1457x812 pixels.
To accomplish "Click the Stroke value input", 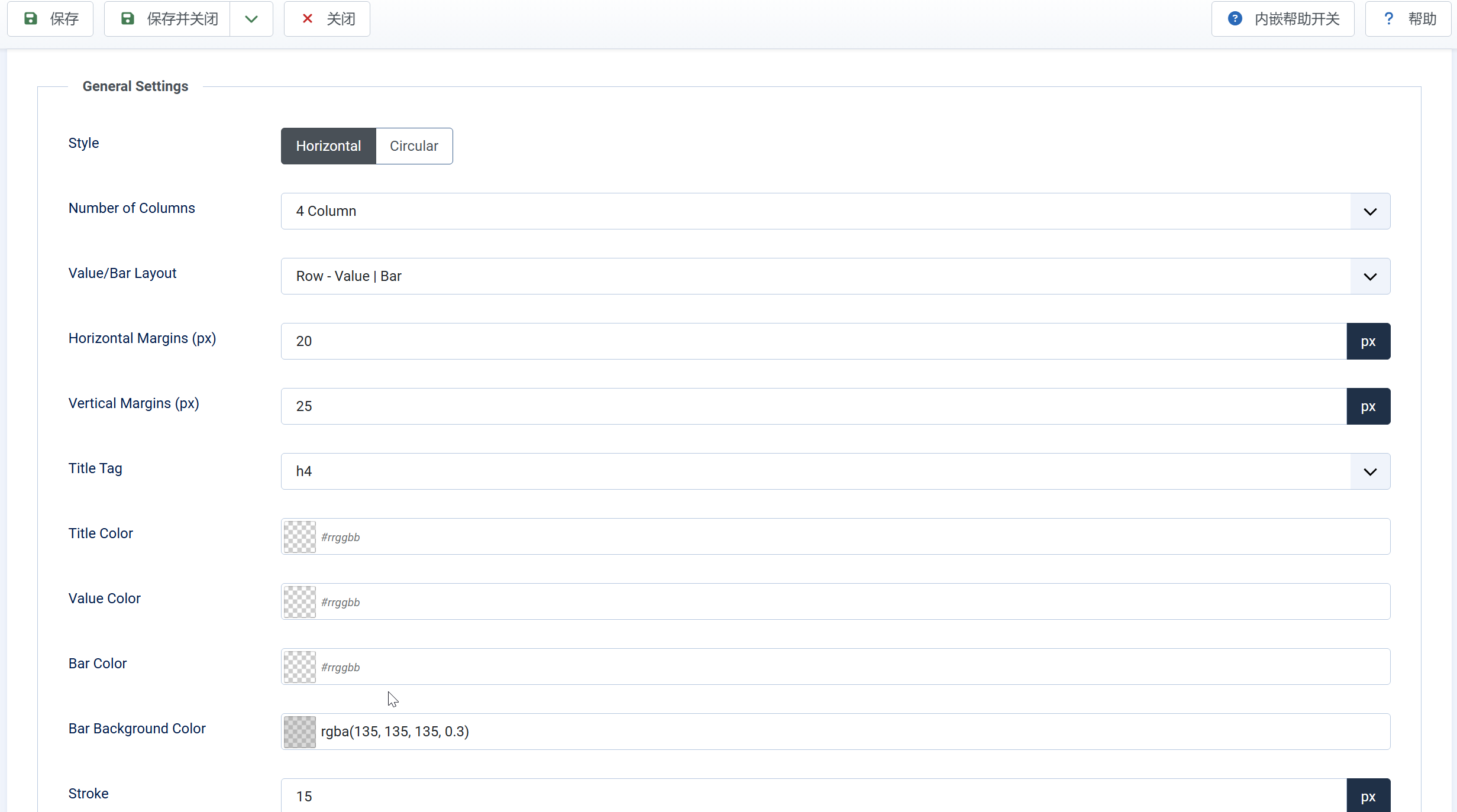I will 813,796.
